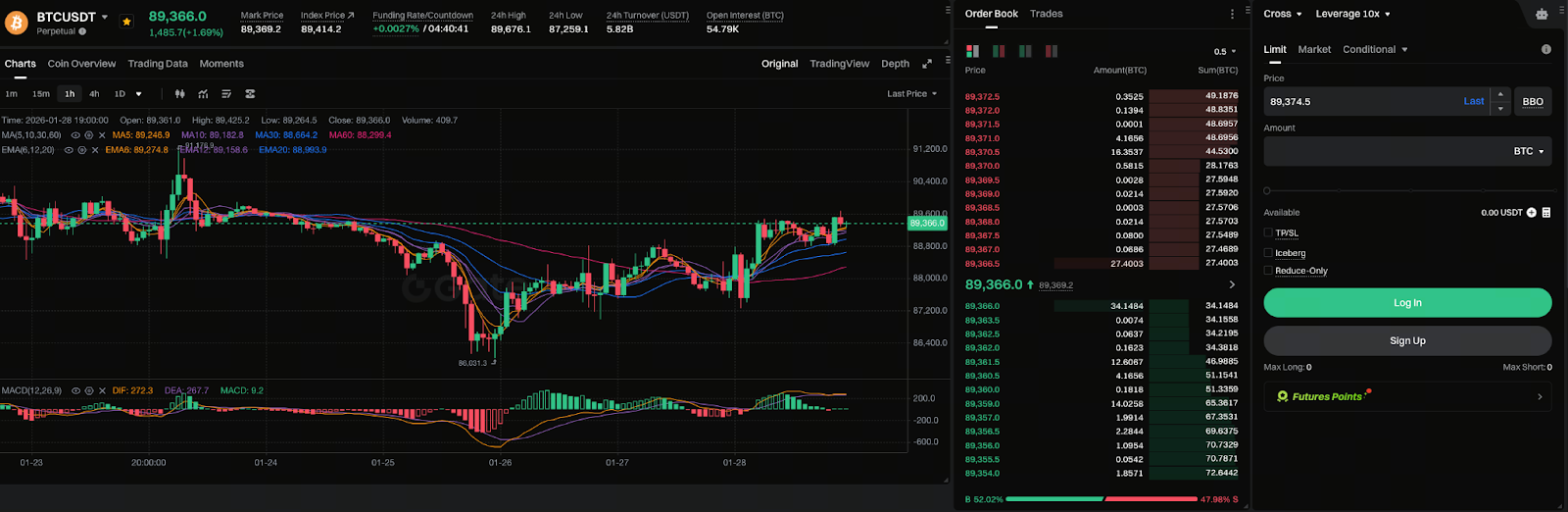The width and height of the screenshot is (1568, 512).
Task: Switch to TradingView chart mode
Action: pyautogui.click(x=839, y=64)
